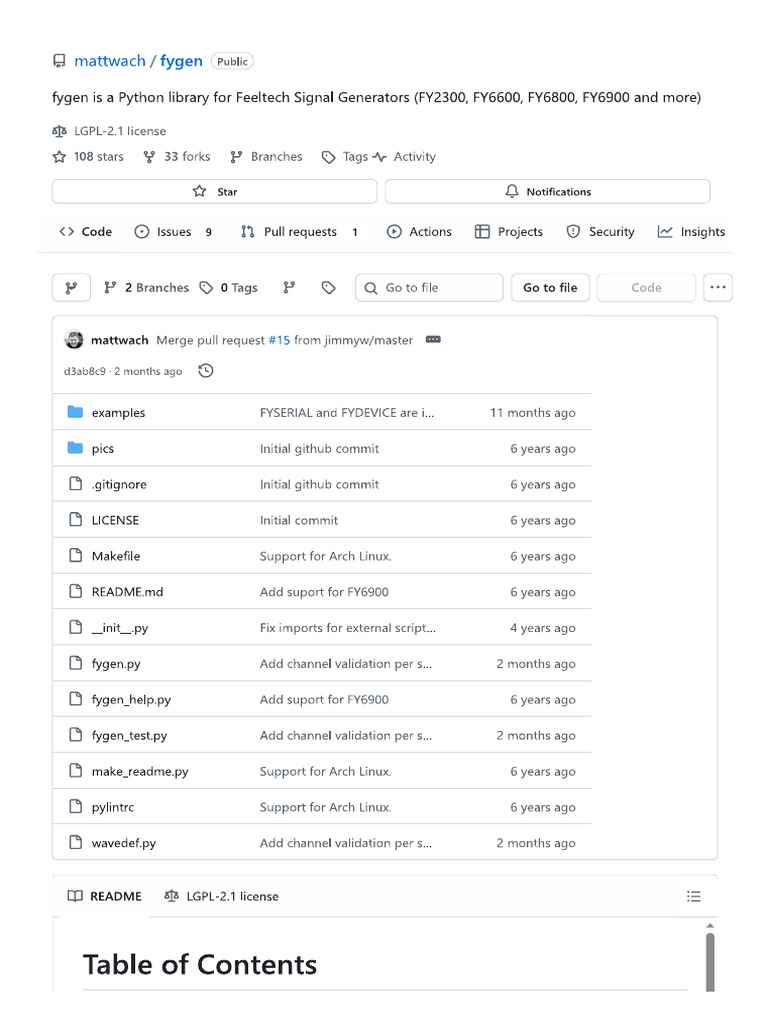Click mattwach's avatar in the commit row

74,340
